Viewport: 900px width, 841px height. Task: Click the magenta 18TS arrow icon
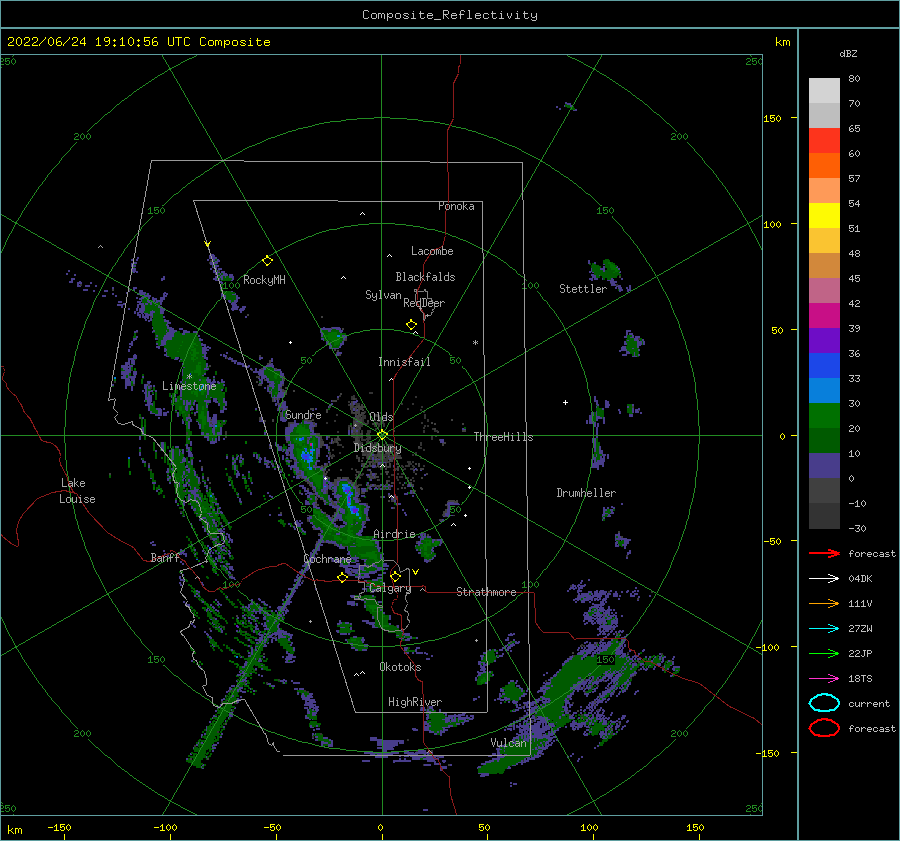[x=824, y=679]
